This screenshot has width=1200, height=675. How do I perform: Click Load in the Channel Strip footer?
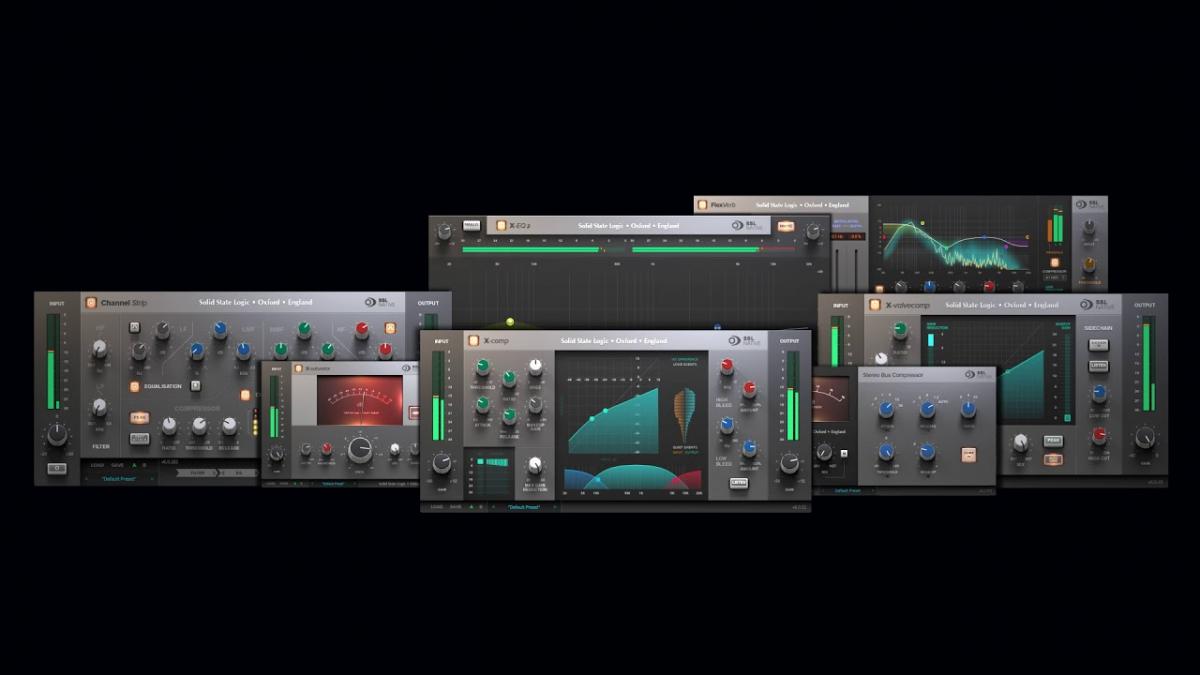97,465
